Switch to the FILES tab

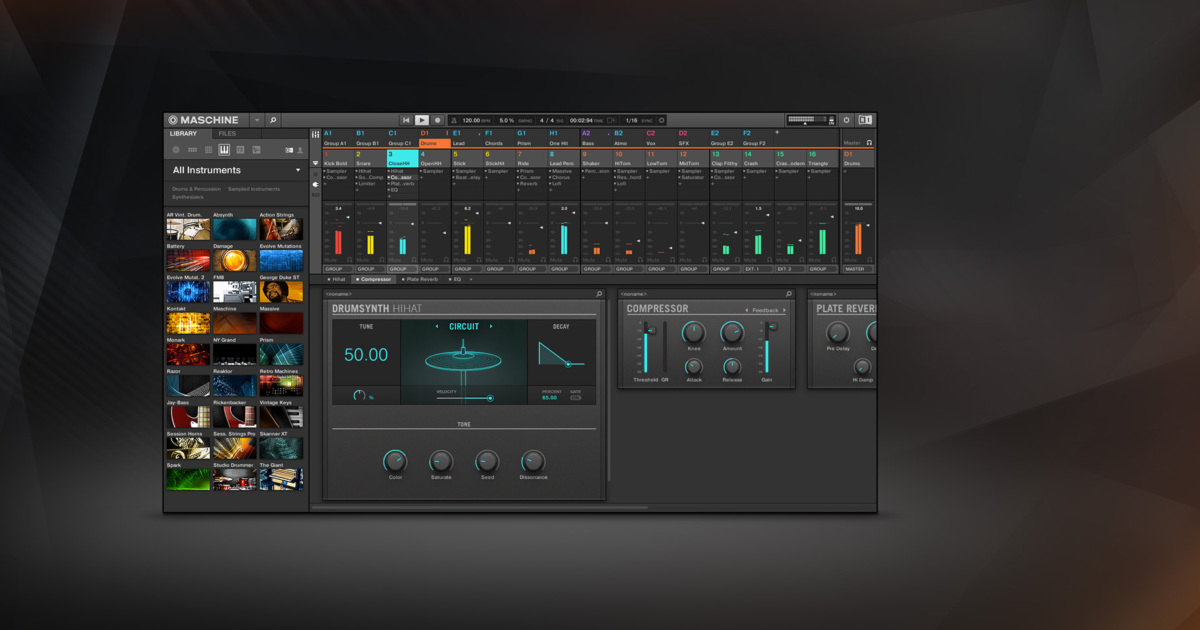(x=228, y=133)
